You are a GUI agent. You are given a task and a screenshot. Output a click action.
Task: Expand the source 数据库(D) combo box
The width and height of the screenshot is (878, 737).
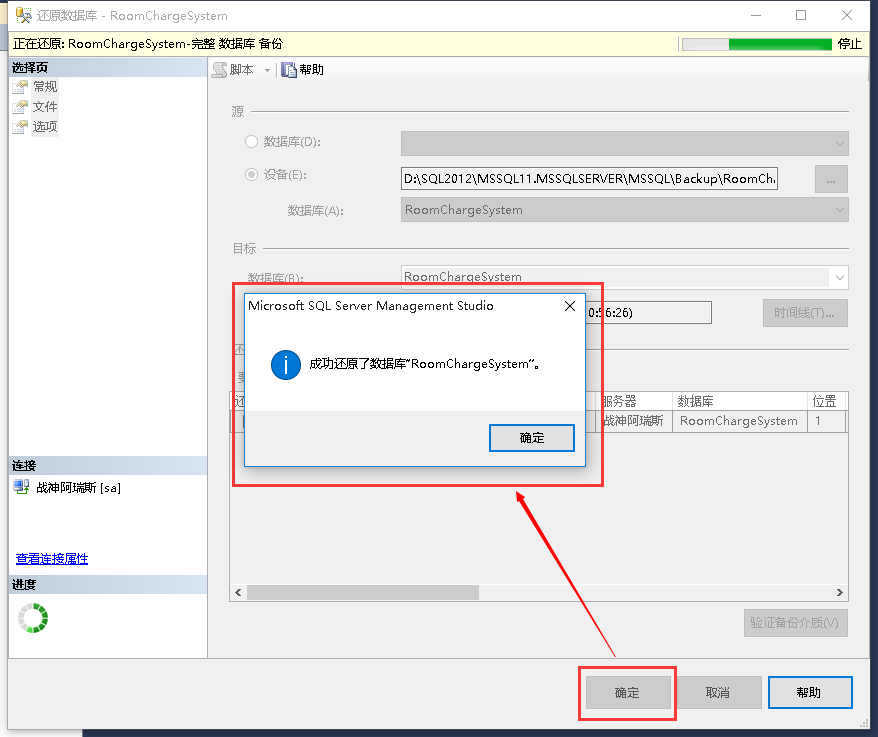839,143
